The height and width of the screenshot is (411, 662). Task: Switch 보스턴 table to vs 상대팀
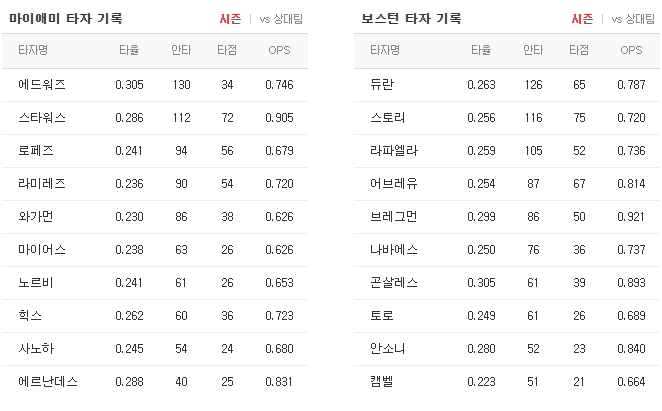tap(633, 19)
